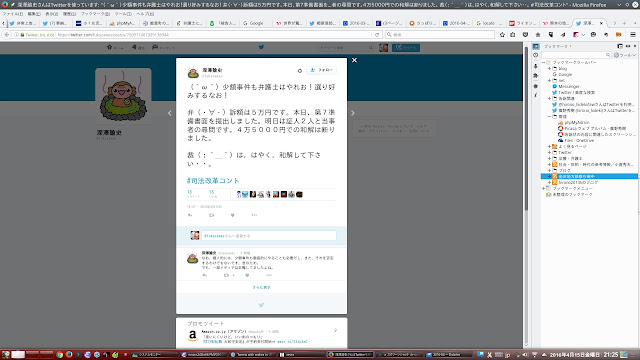
Task: Click the reply text field under the tweet
Action: point(269,236)
